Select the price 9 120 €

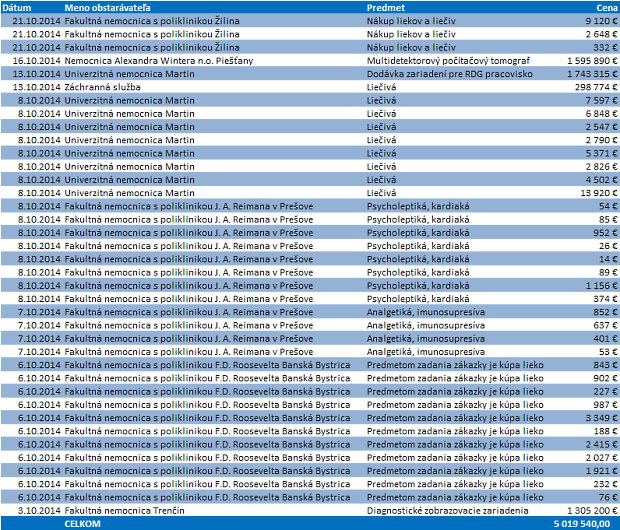click(601, 21)
